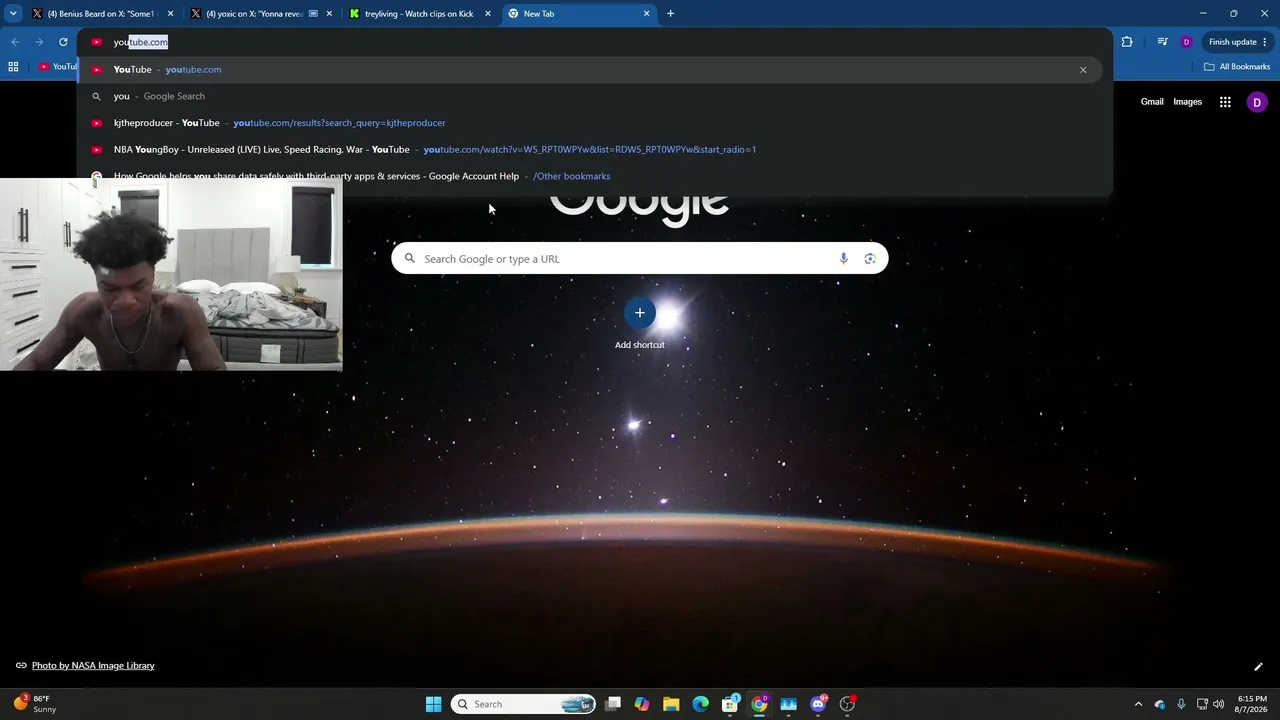
Task: Open the Chrome tab search dropdown arrow
Action: pos(13,14)
